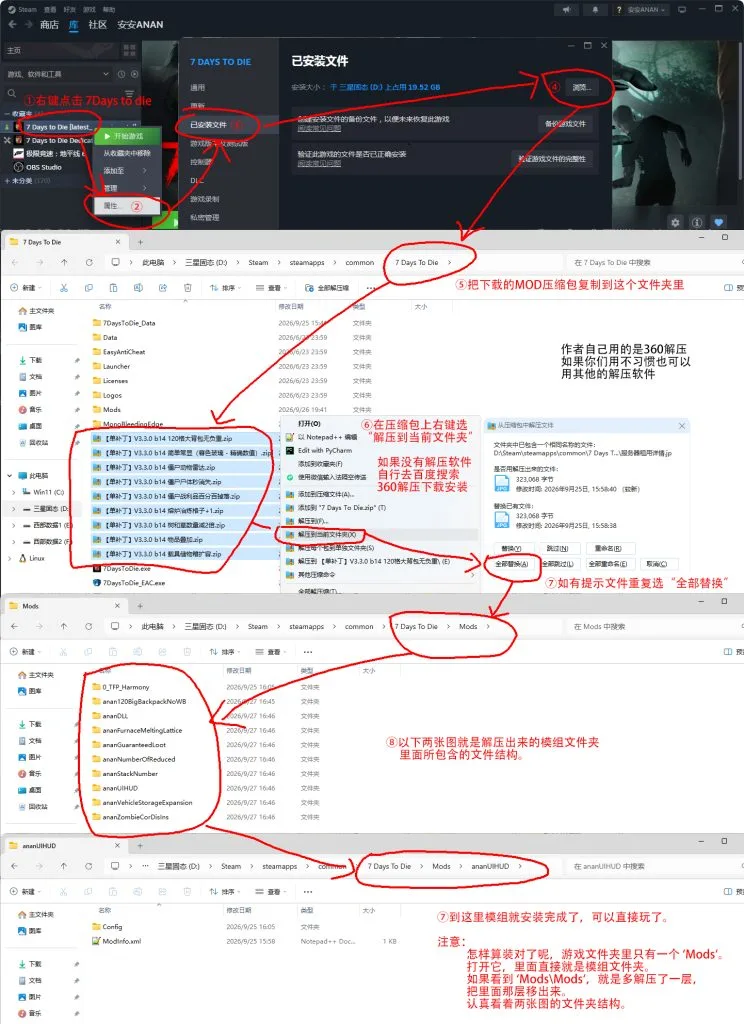Choose 解压到当前文件夹(X) in context menu
Screen dimensions: 744x1024
tap(327, 534)
